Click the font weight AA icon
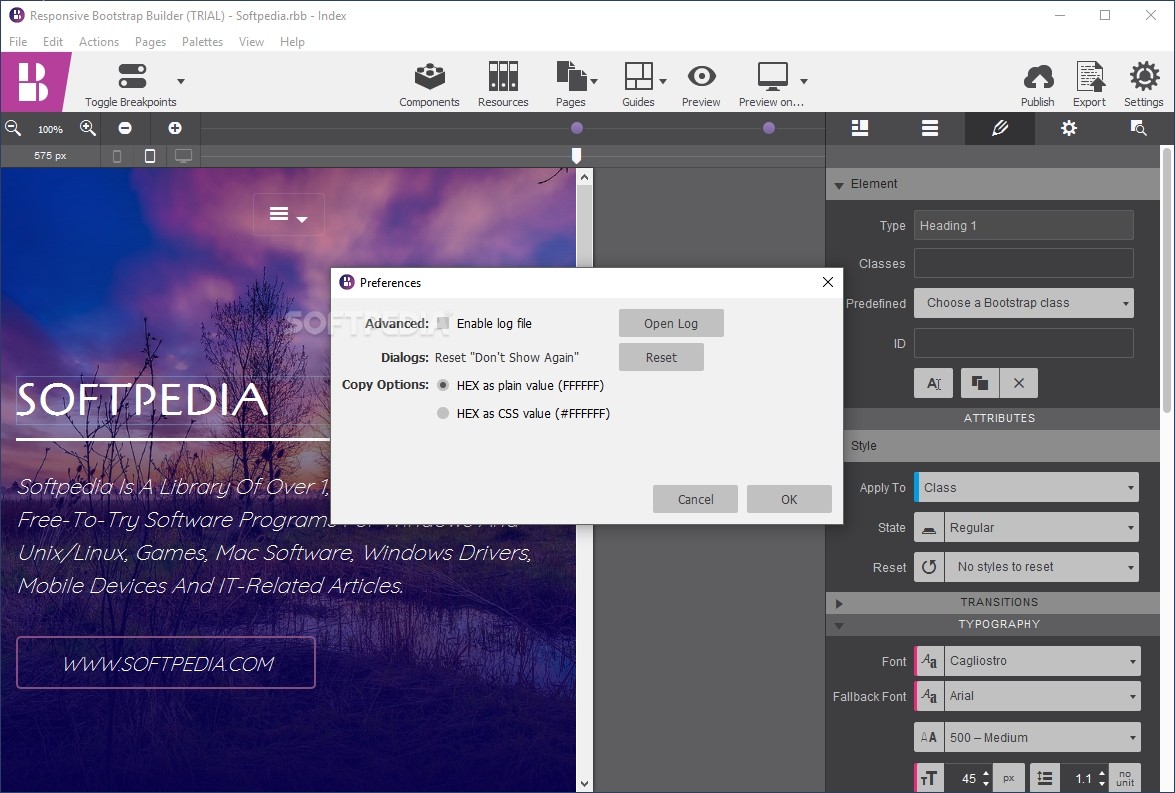1175x793 pixels. (x=929, y=738)
